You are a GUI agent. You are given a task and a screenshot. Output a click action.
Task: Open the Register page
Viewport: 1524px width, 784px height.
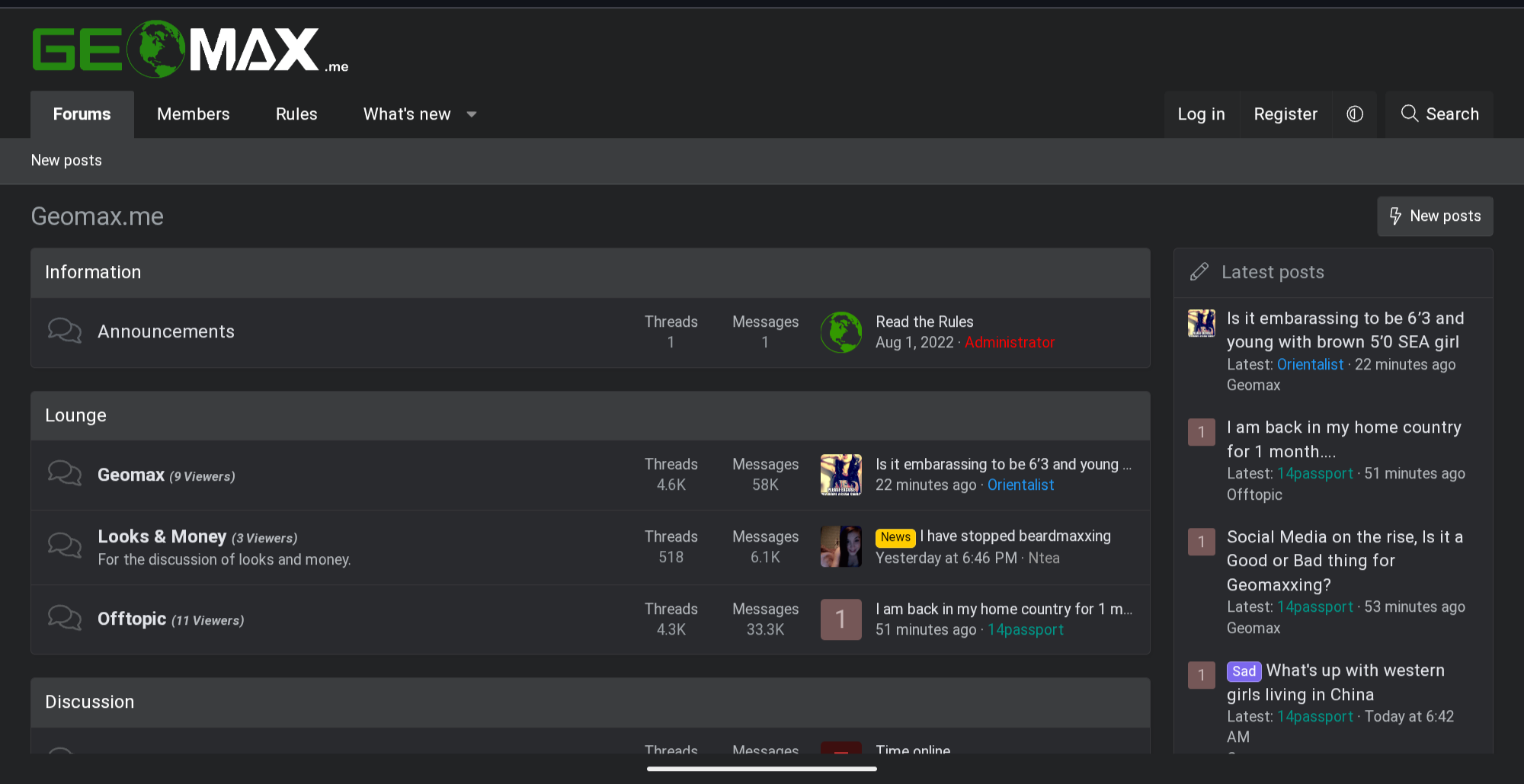pyautogui.click(x=1285, y=114)
